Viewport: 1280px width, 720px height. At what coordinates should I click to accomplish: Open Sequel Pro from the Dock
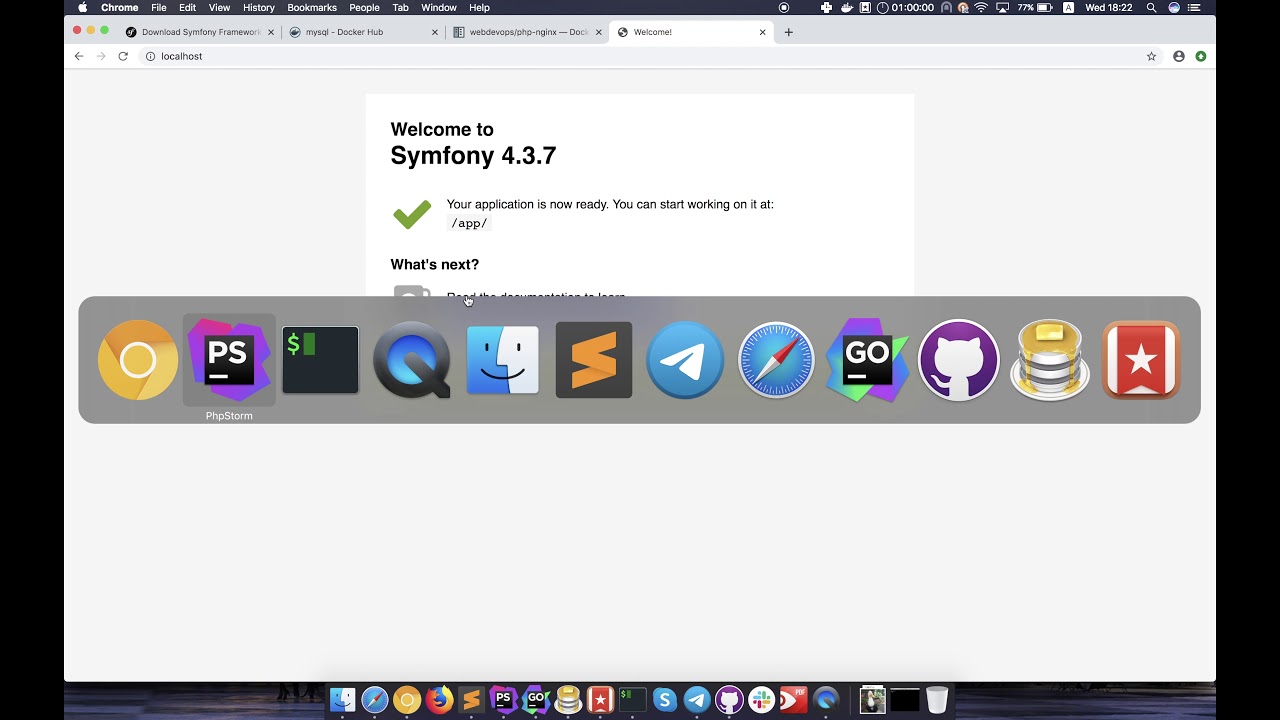[x=568, y=700]
